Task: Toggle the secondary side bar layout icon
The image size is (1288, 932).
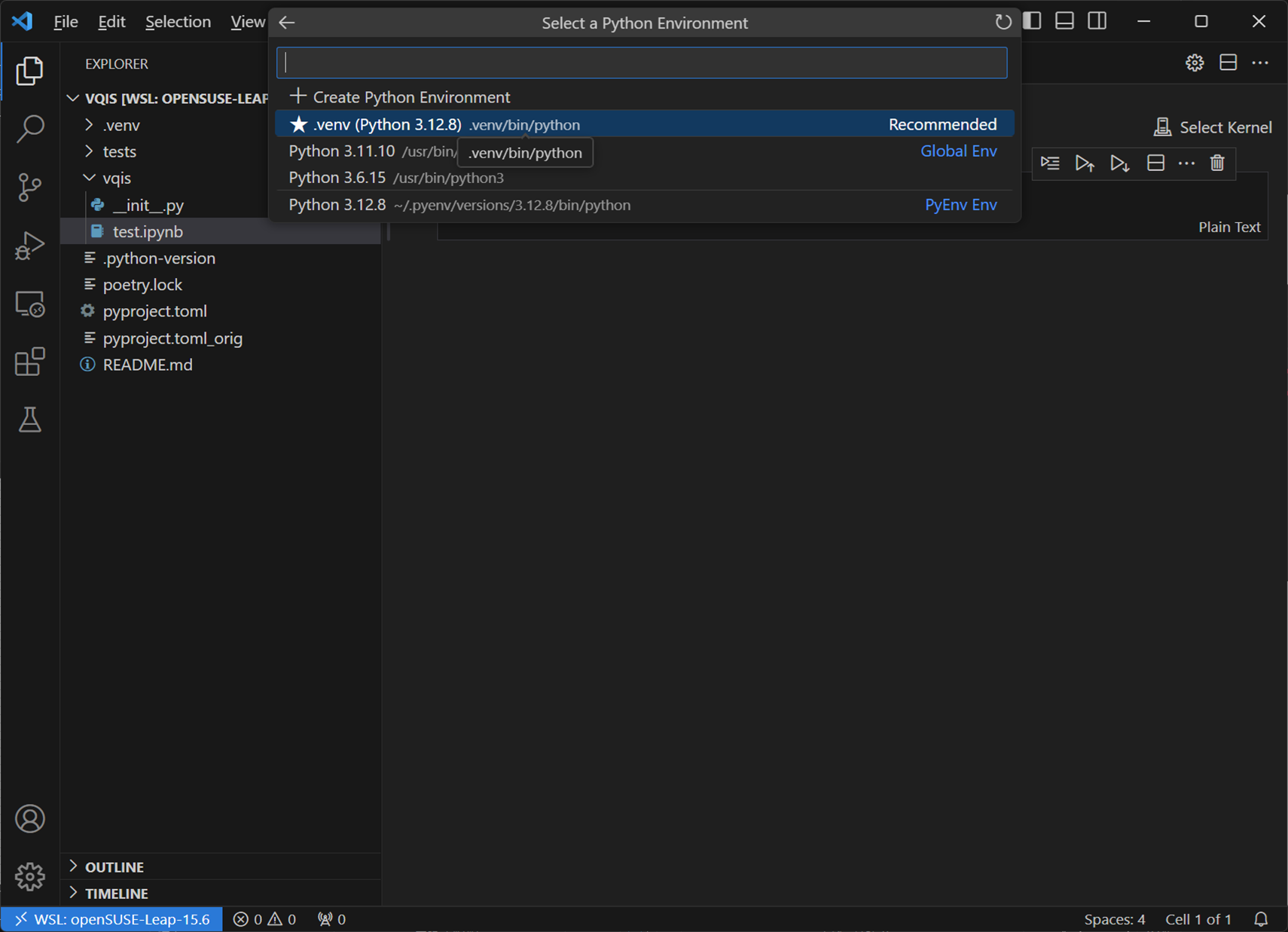Action: click(1097, 21)
